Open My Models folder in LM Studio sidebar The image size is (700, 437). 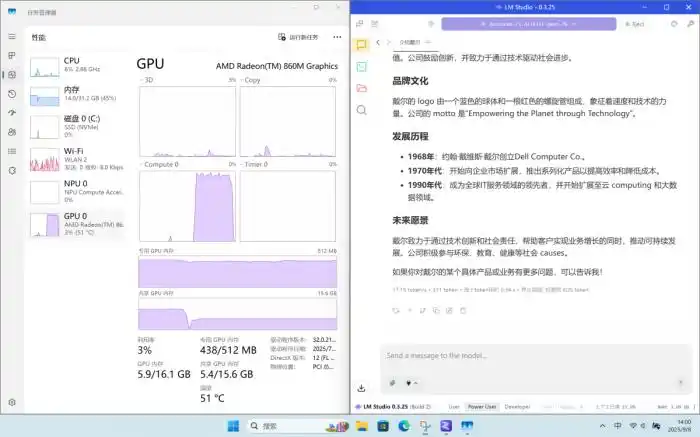(362, 88)
